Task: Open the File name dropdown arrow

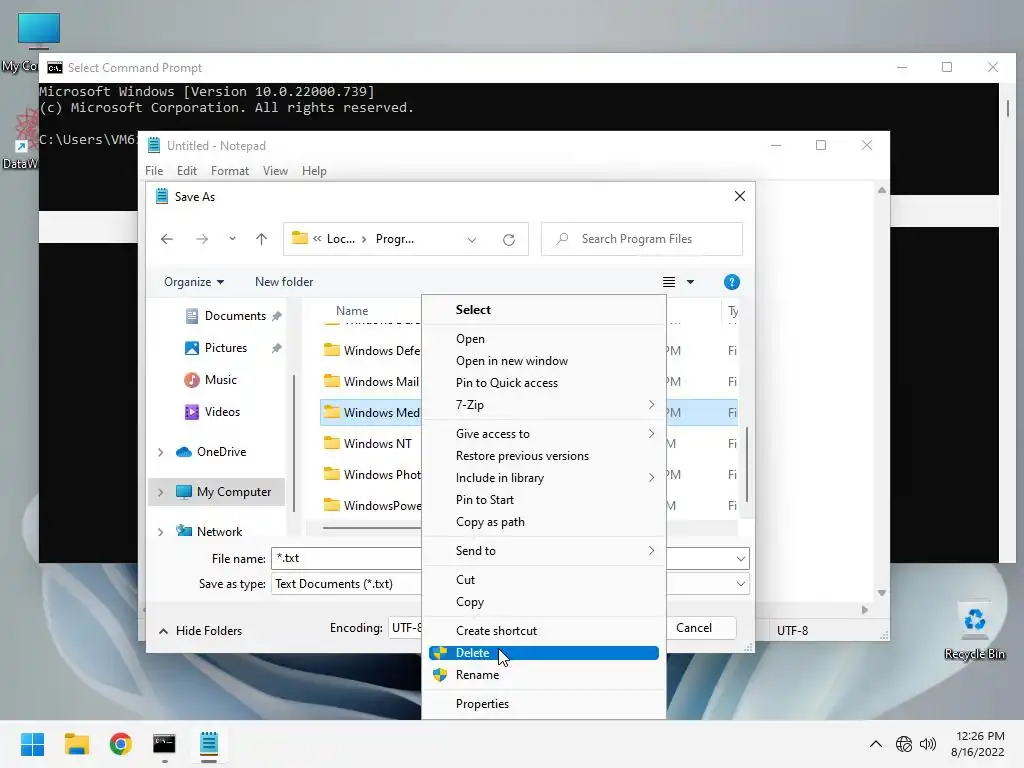Action: 741,558
